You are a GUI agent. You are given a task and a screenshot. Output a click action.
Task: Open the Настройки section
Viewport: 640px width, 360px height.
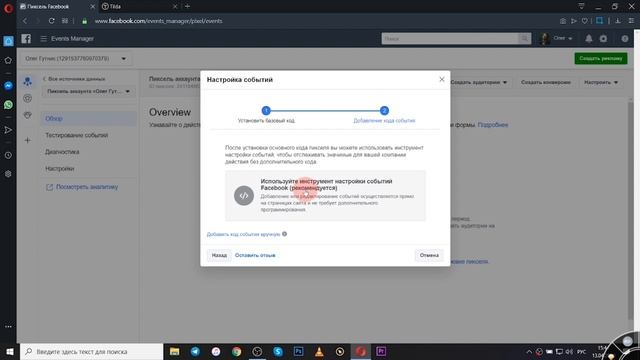coord(60,169)
